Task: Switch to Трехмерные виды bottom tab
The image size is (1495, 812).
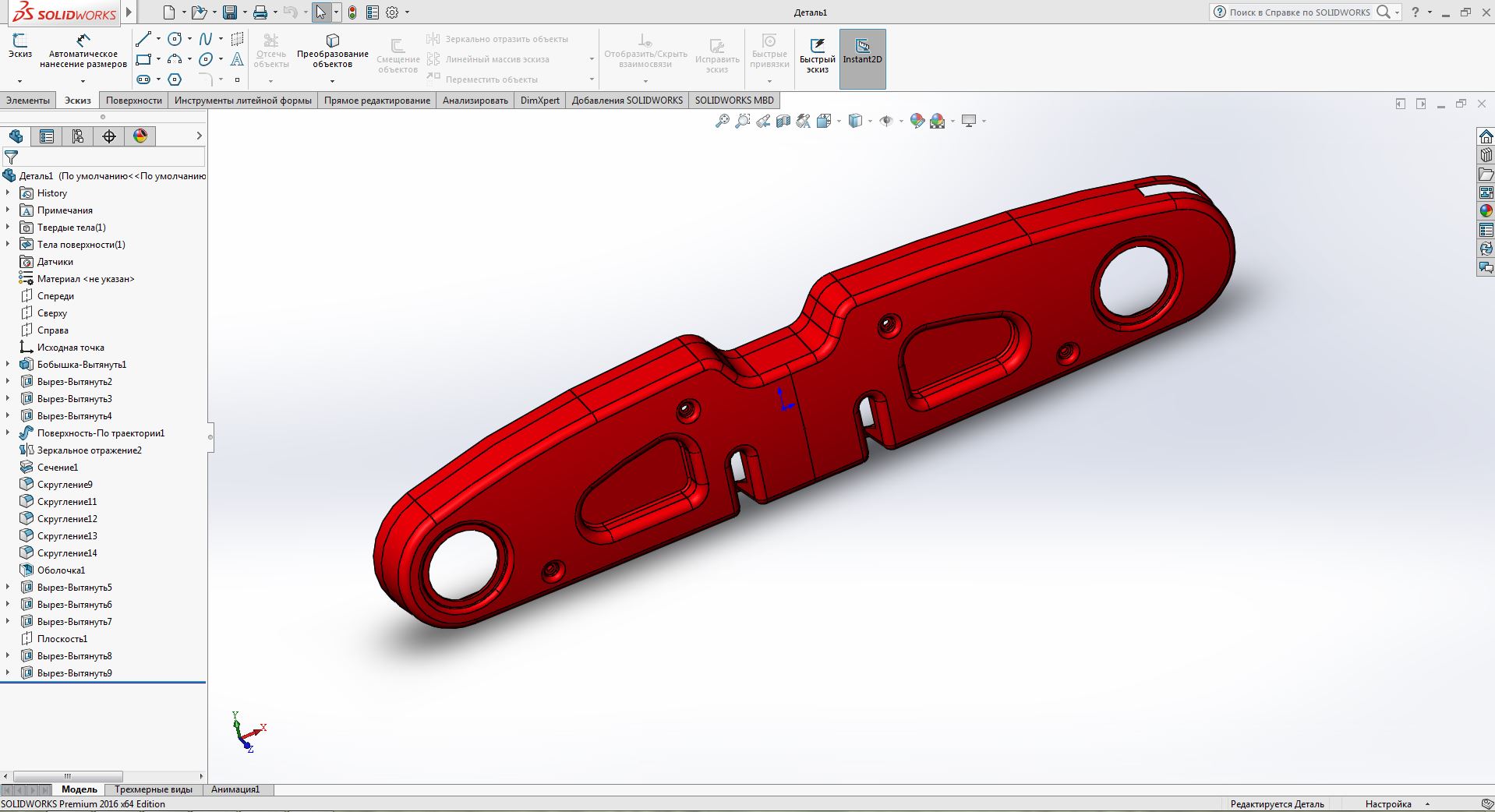Action: coord(154,789)
